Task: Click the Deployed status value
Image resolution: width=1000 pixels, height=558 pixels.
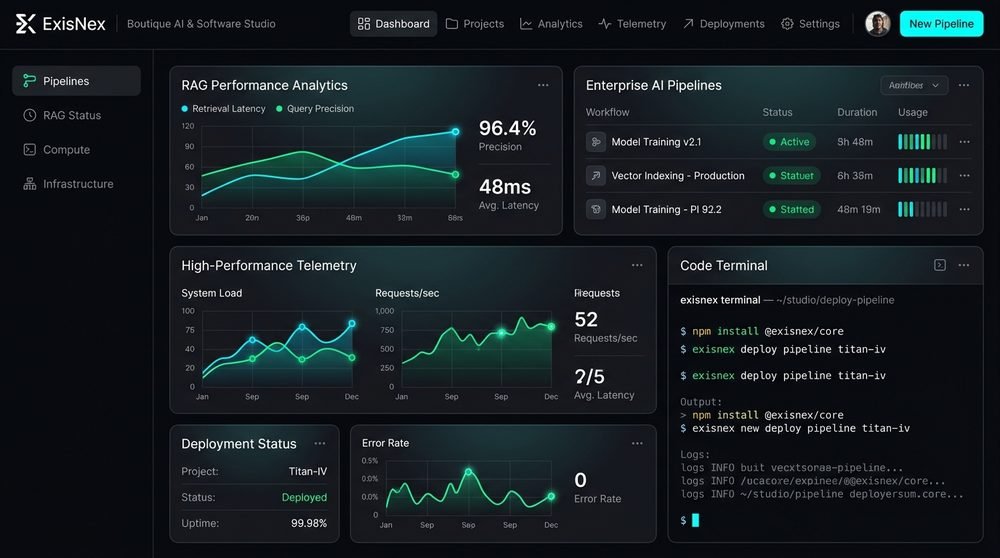Action: 304,497
